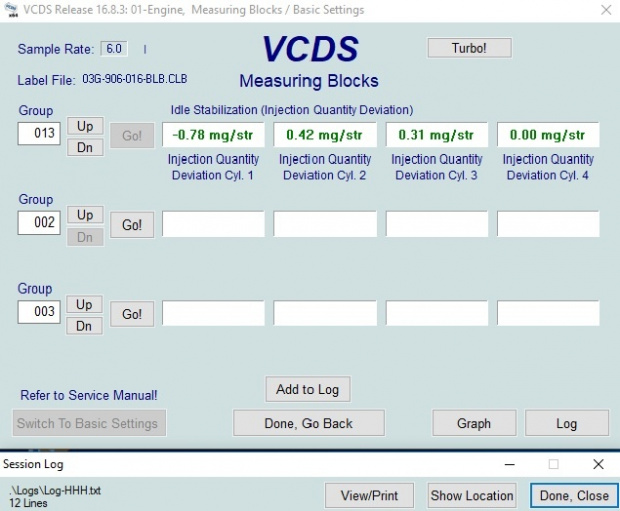Click the Turbo! button

pyautogui.click(x=469, y=48)
